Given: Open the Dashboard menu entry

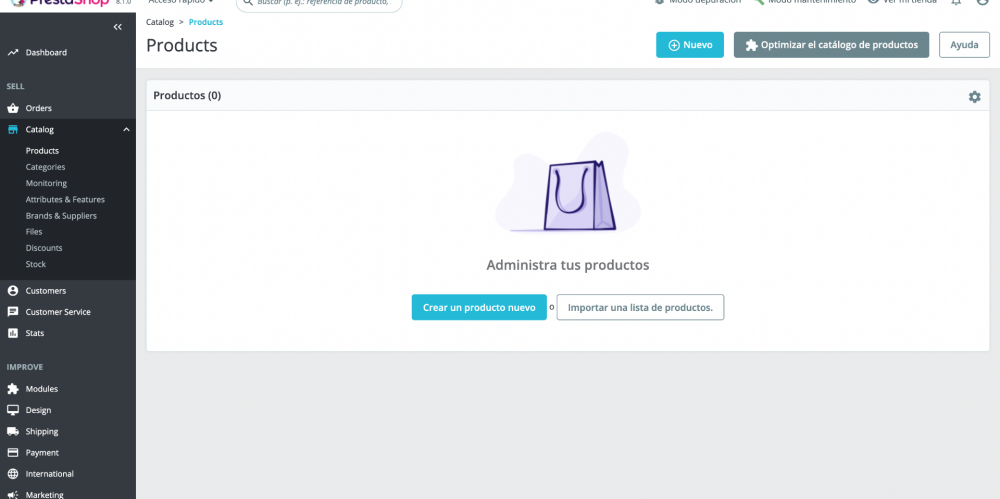Looking at the screenshot, I should point(46,52).
